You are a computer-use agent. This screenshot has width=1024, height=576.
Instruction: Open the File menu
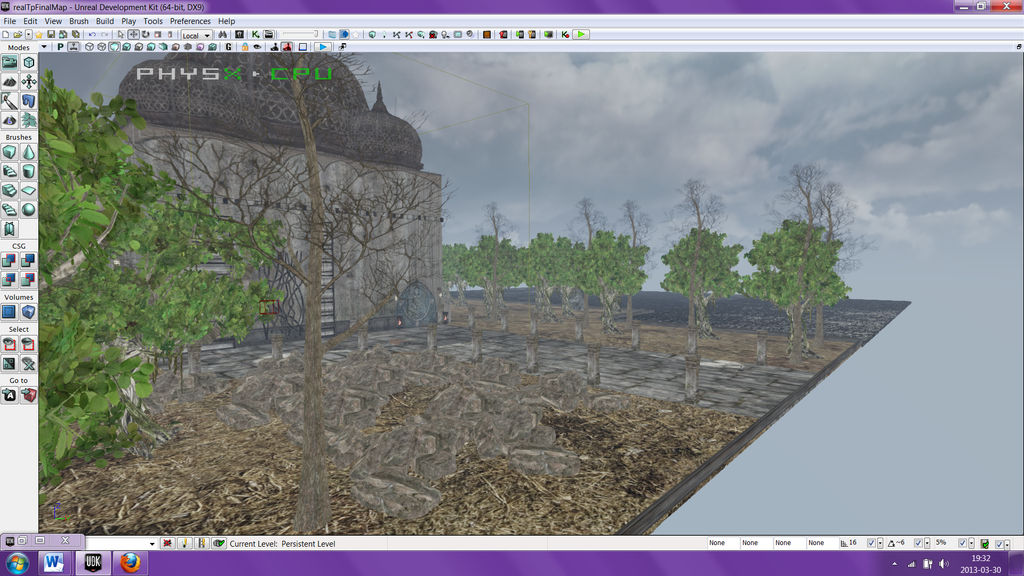tap(9, 21)
